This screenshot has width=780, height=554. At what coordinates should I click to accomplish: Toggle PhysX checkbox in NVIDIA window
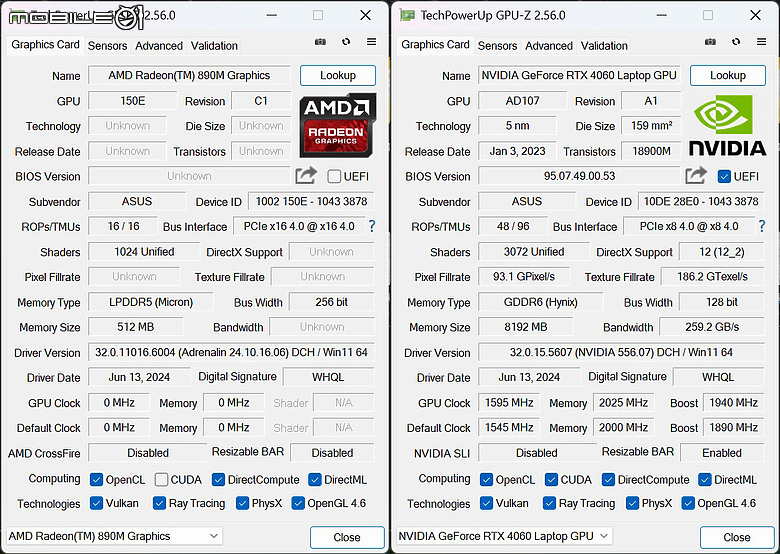(x=632, y=503)
